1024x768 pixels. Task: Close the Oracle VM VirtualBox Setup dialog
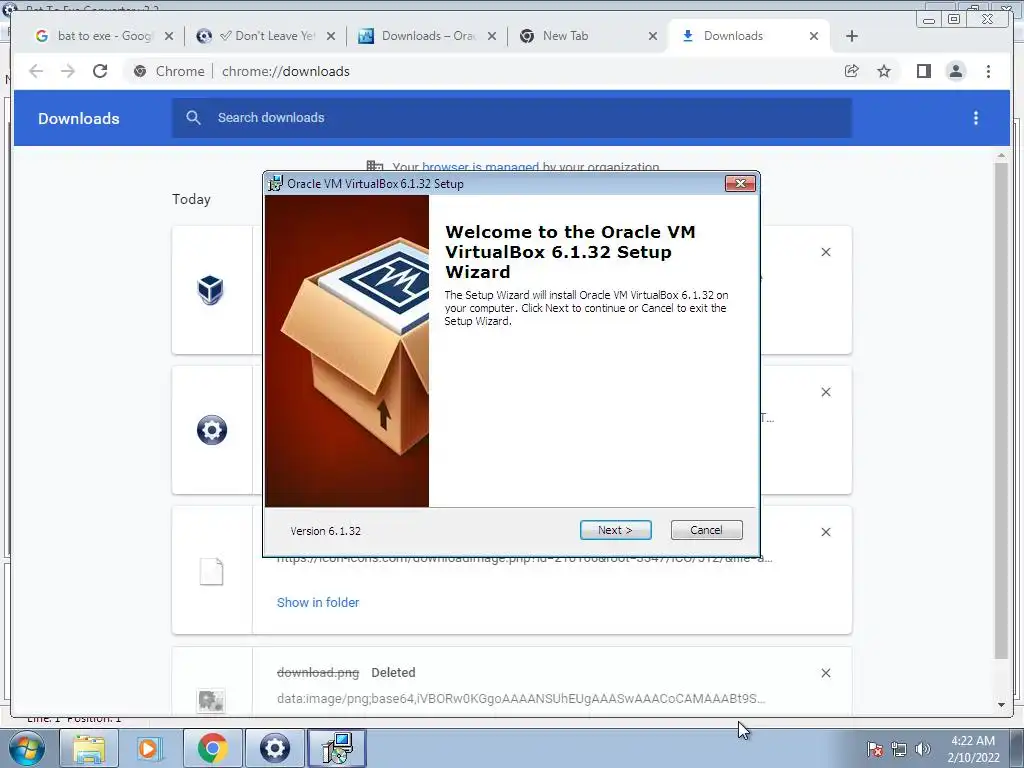pos(740,184)
